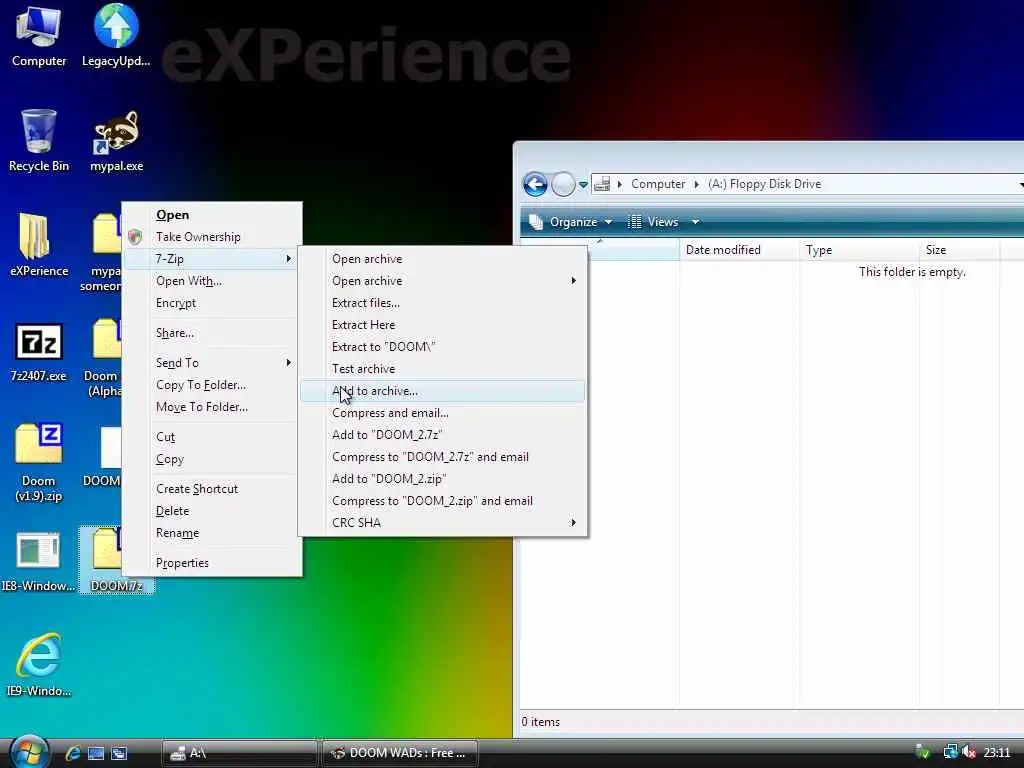Click the muted volume tray icon
1024x768 pixels.
click(x=969, y=752)
